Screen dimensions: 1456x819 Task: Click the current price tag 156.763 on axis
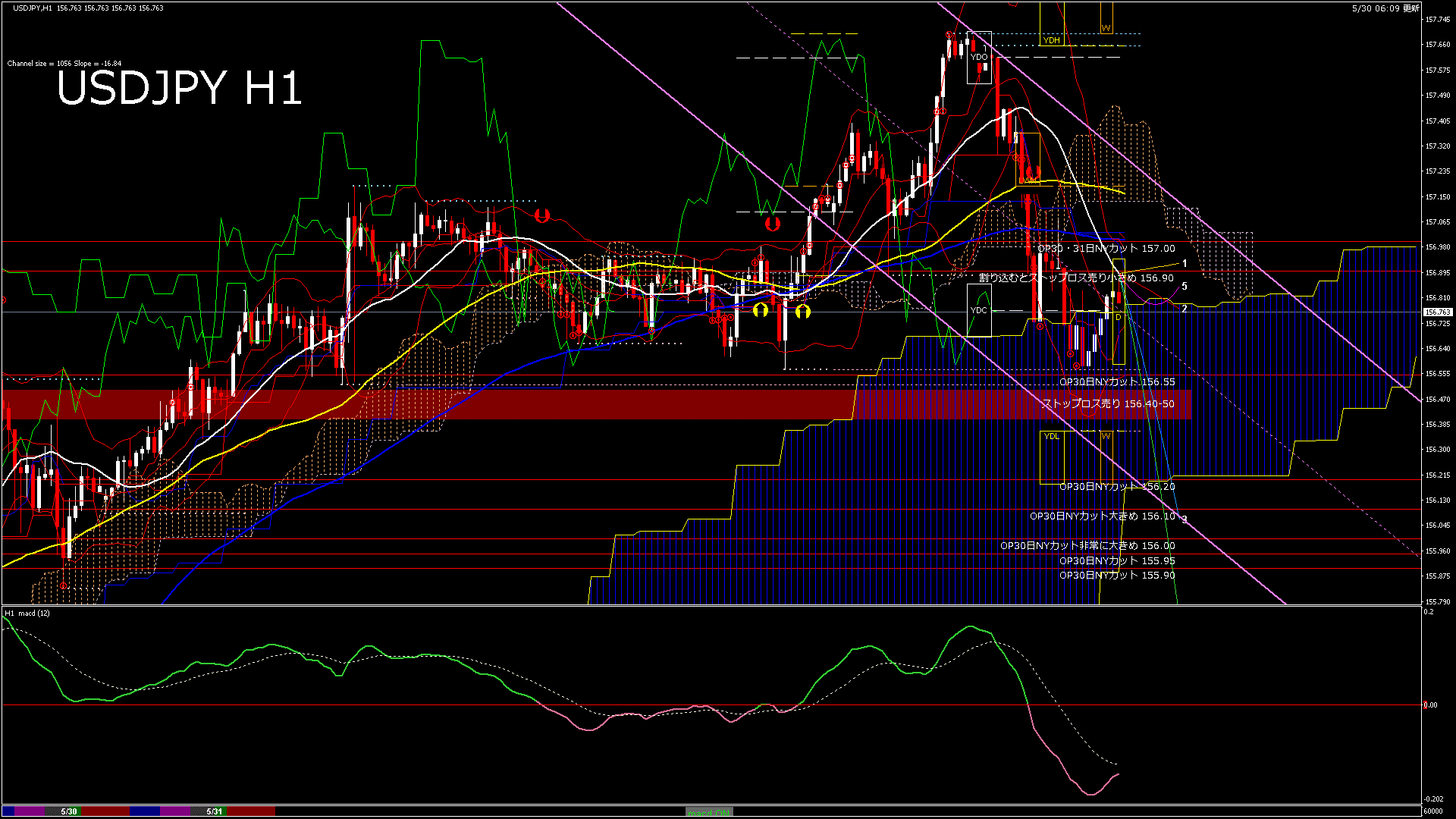[1437, 312]
